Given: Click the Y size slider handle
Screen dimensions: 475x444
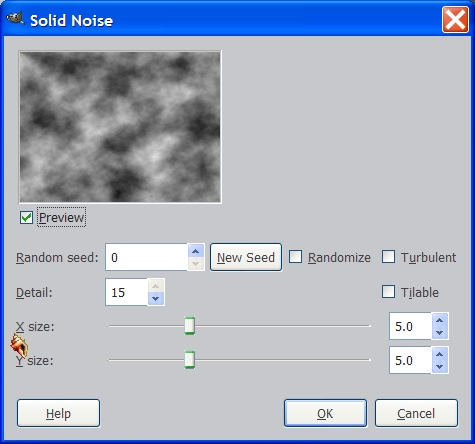Looking at the screenshot, I should [x=190, y=360].
